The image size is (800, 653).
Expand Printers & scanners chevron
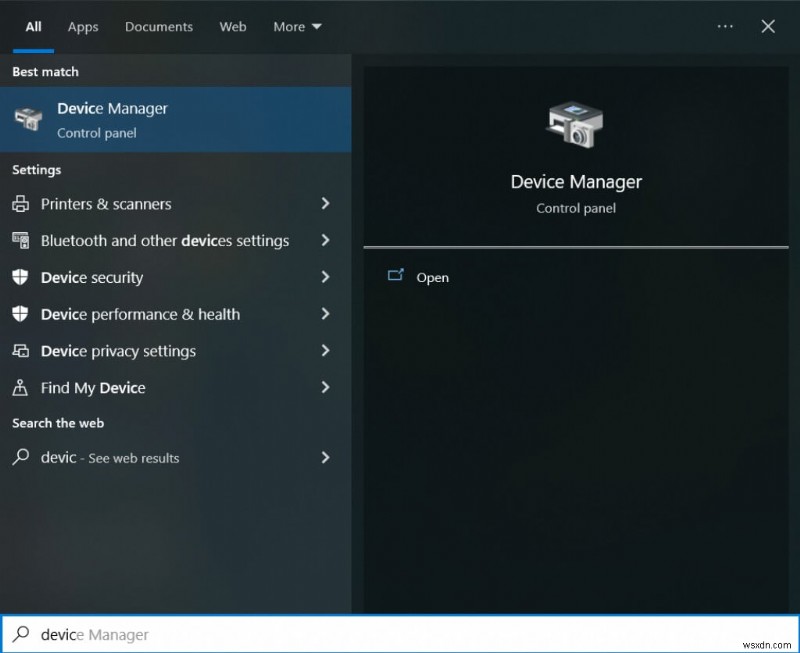[326, 204]
